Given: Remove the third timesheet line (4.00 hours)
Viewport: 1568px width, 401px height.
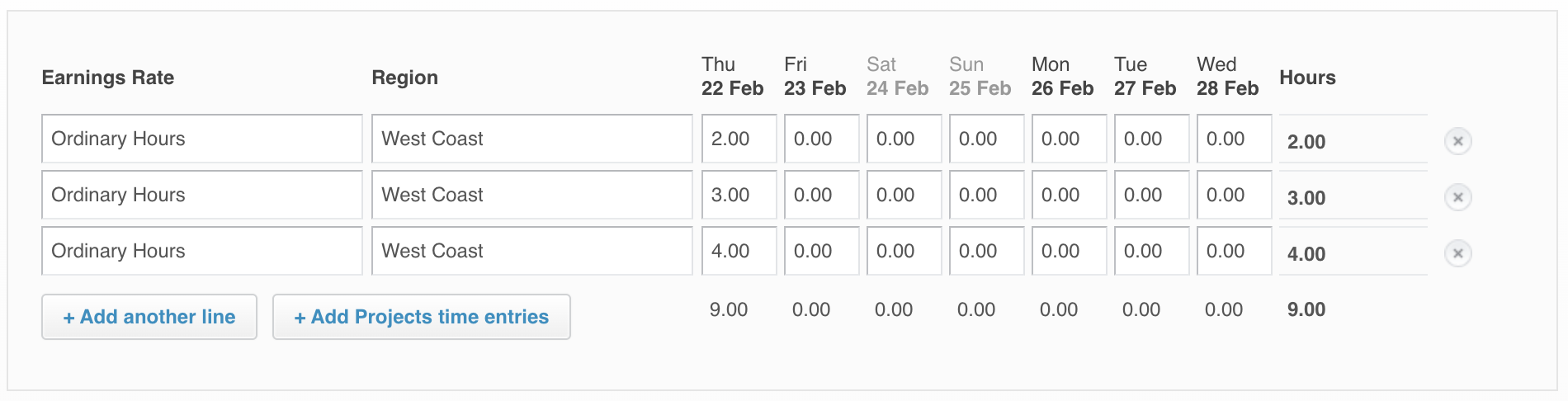Looking at the screenshot, I should (1457, 253).
